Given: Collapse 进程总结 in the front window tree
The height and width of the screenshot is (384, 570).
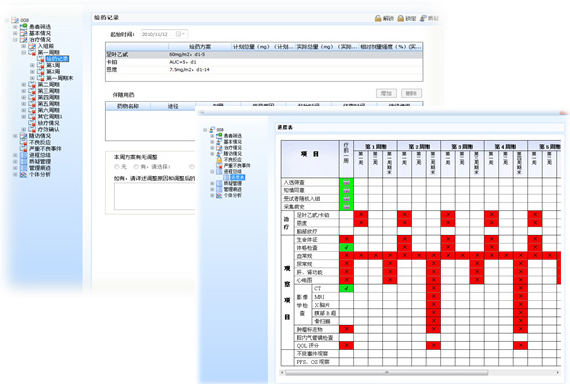Looking at the screenshot, I should pos(212,171).
